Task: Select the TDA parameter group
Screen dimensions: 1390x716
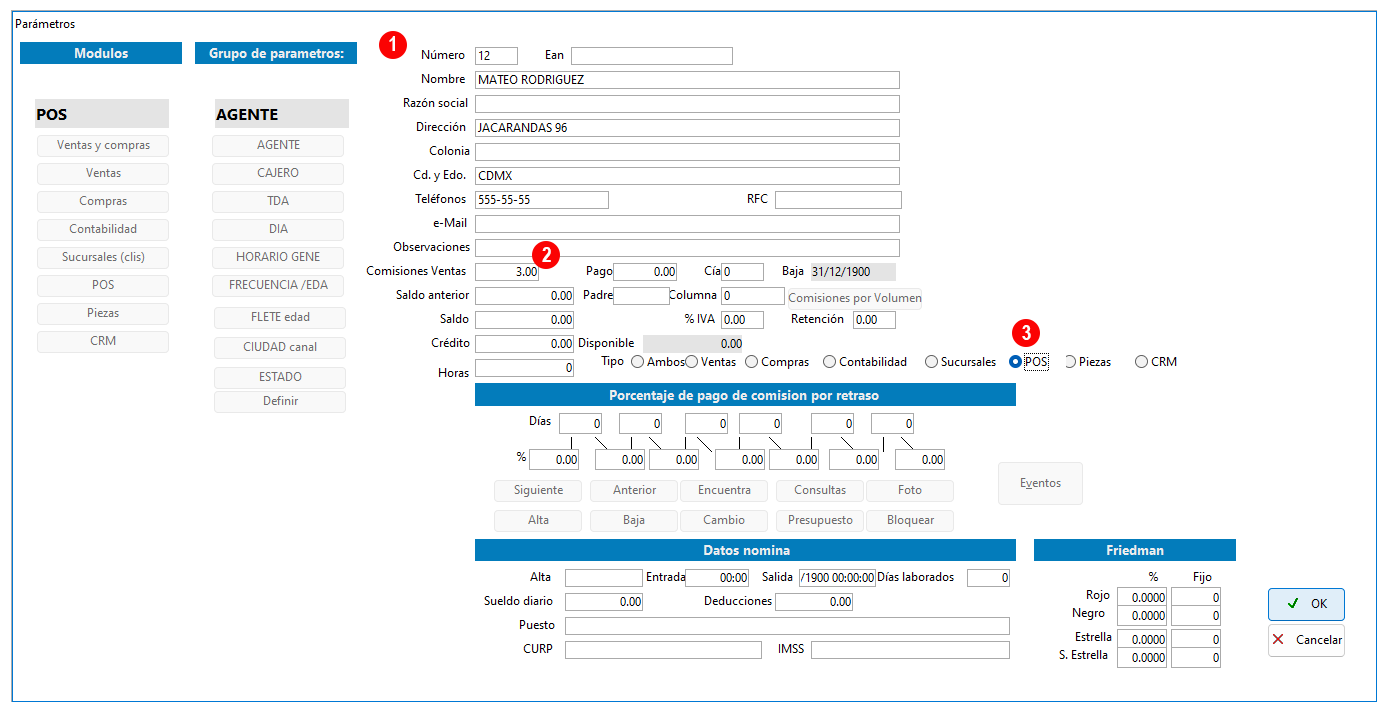Action: point(278,202)
